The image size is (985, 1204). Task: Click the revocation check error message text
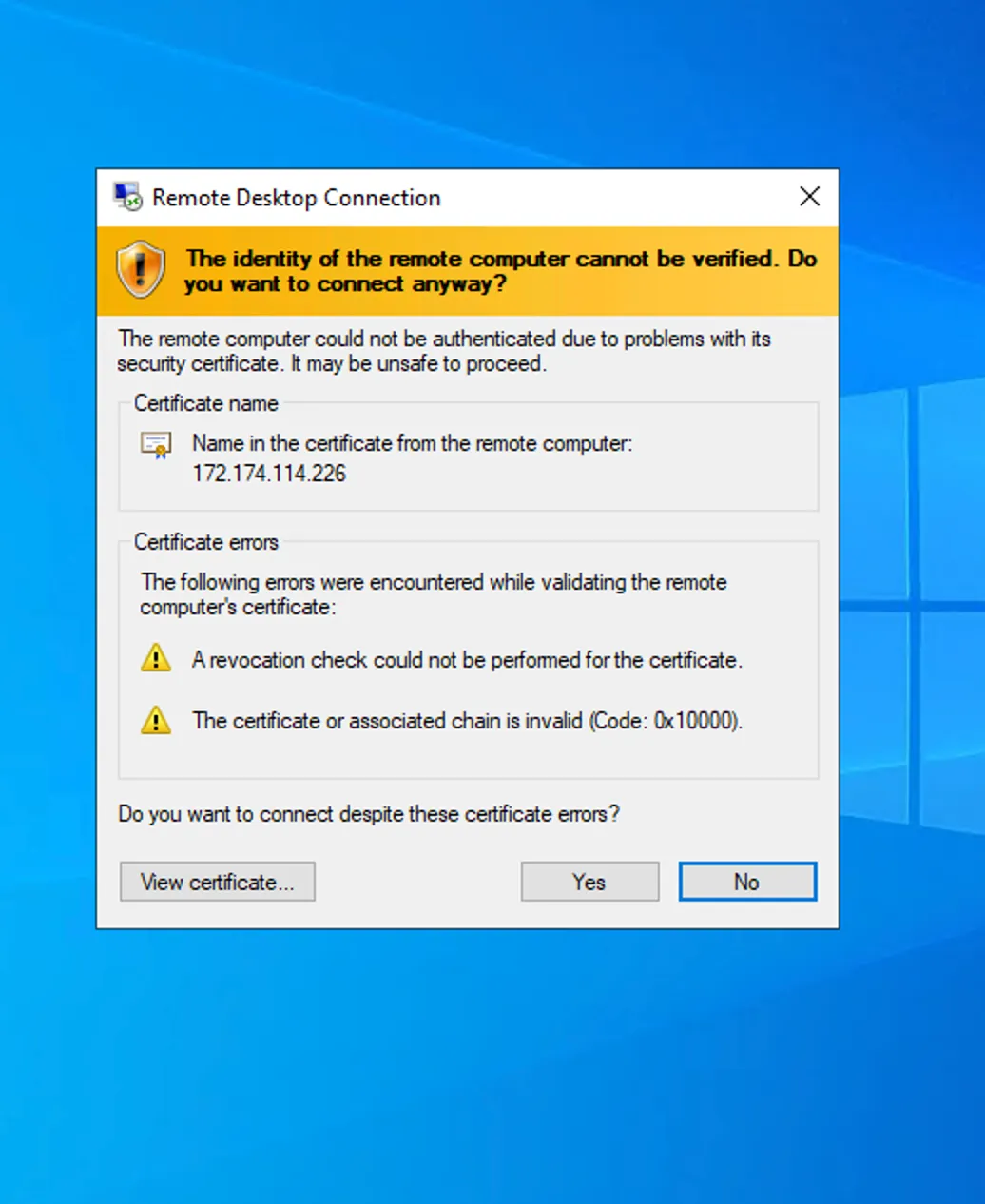[x=467, y=660]
